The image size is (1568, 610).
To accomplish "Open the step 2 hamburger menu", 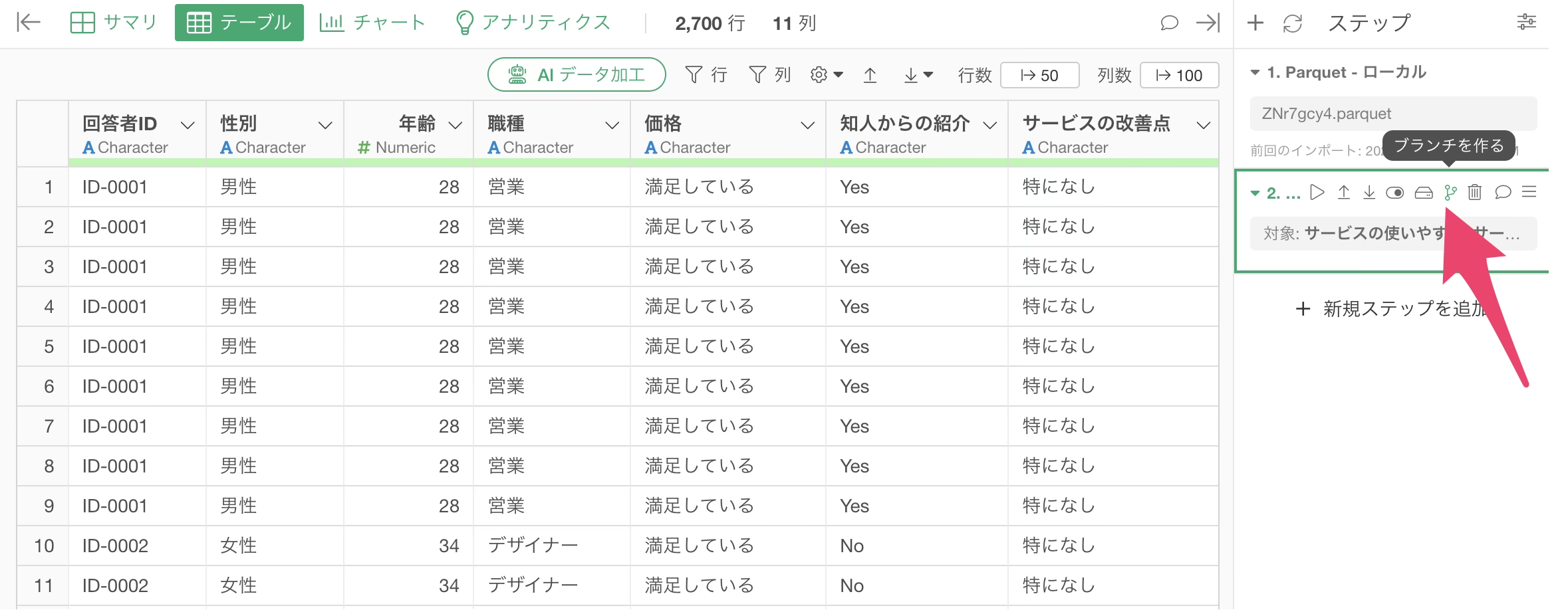I will 1529,193.
